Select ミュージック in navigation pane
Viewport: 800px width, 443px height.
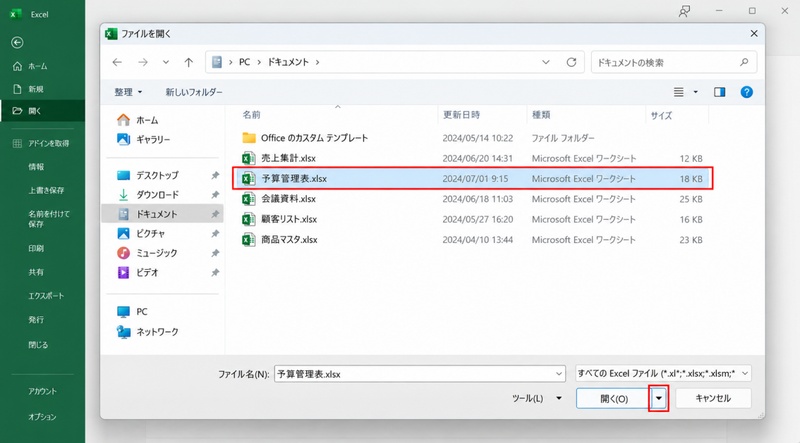click(x=162, y=253)
